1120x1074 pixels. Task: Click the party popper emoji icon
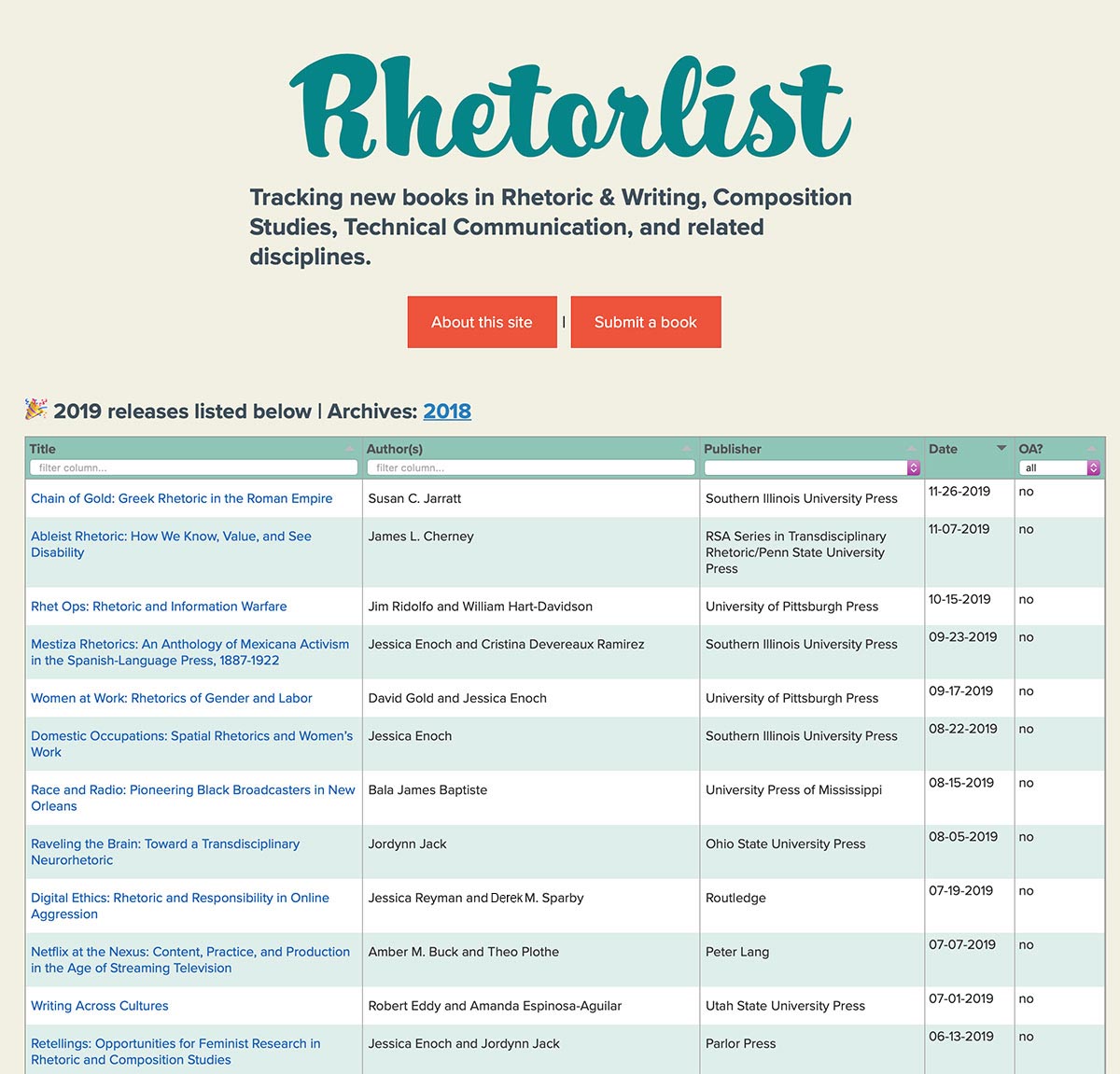(x=35, y=409)
